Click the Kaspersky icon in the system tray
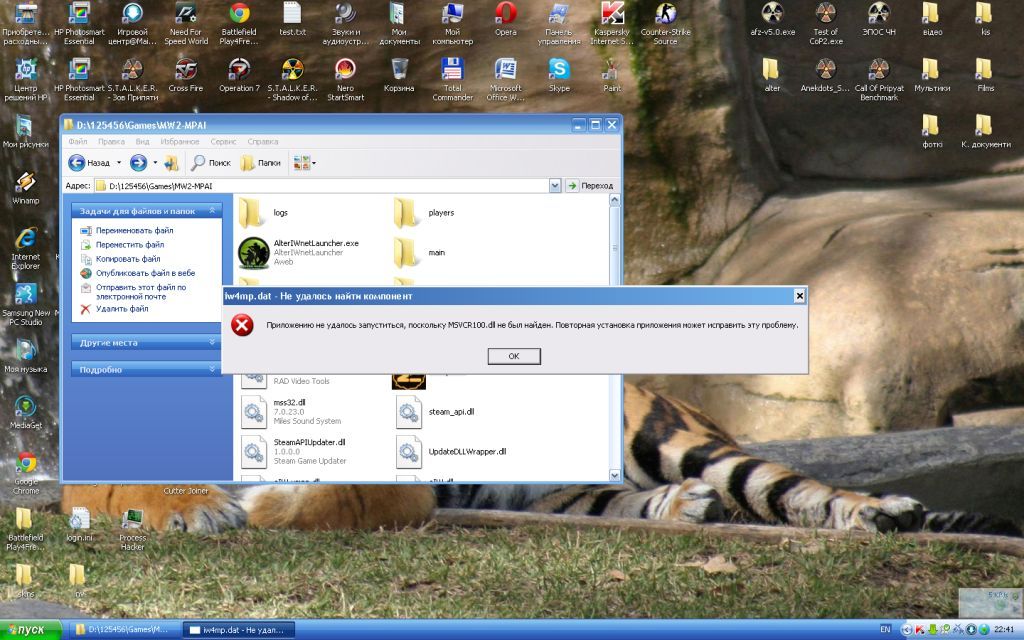The height and width of the screenshot is (640, 1024). 920,630
